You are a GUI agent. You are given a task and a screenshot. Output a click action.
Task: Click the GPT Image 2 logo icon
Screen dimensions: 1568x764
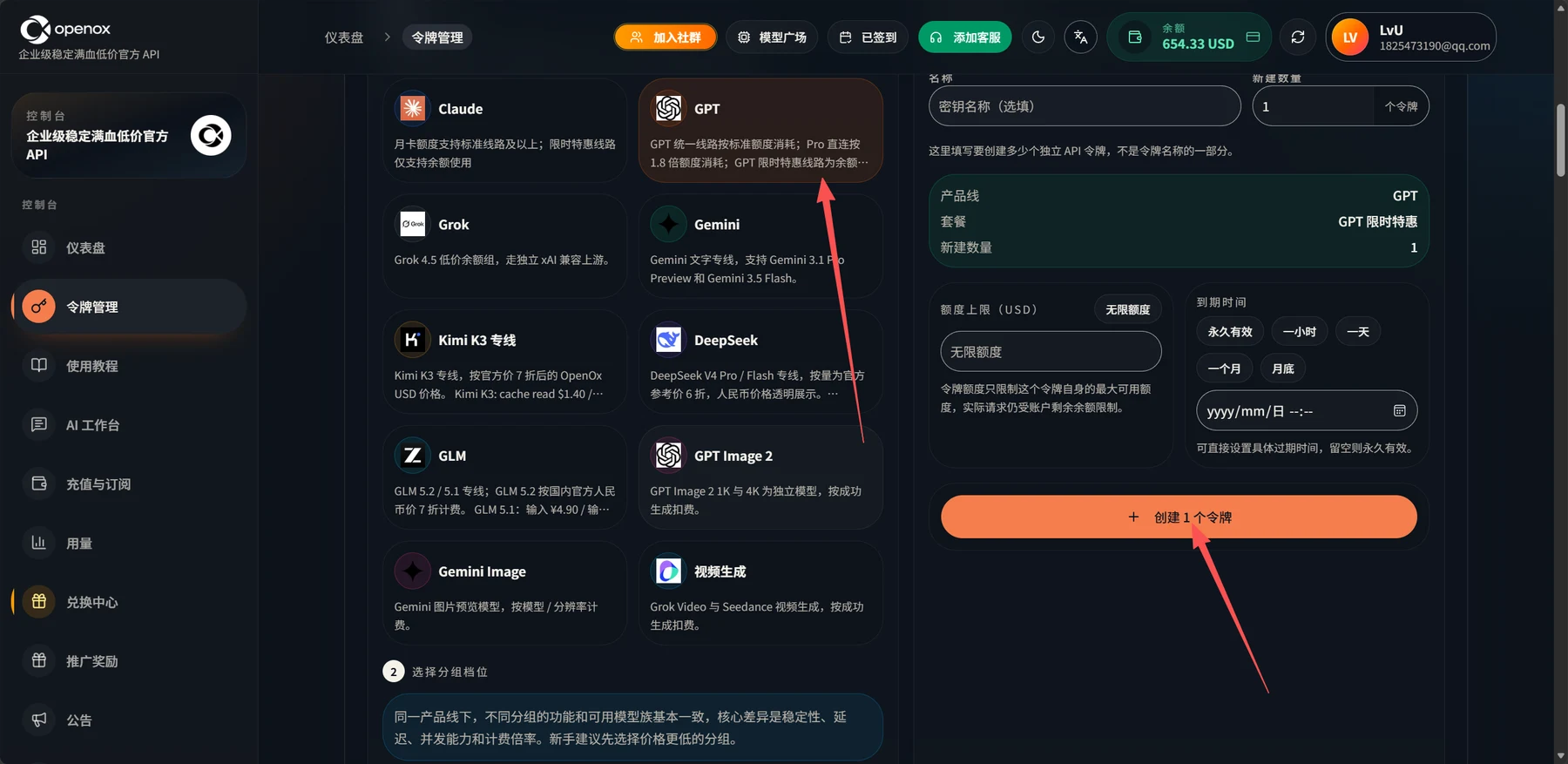pos(668,456)
